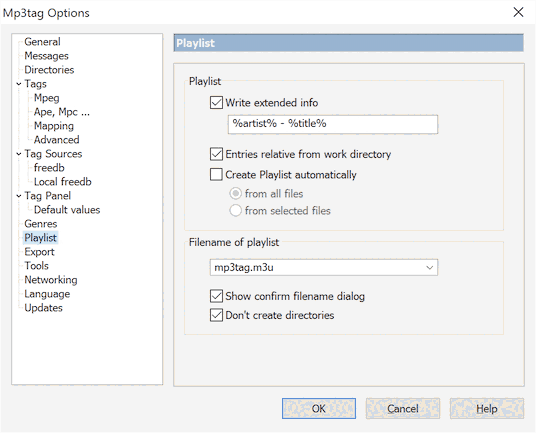Image resolution: width=536 pixels, height=433 pixels.
Task: Open the Language options page
Action: pos(47,294)
